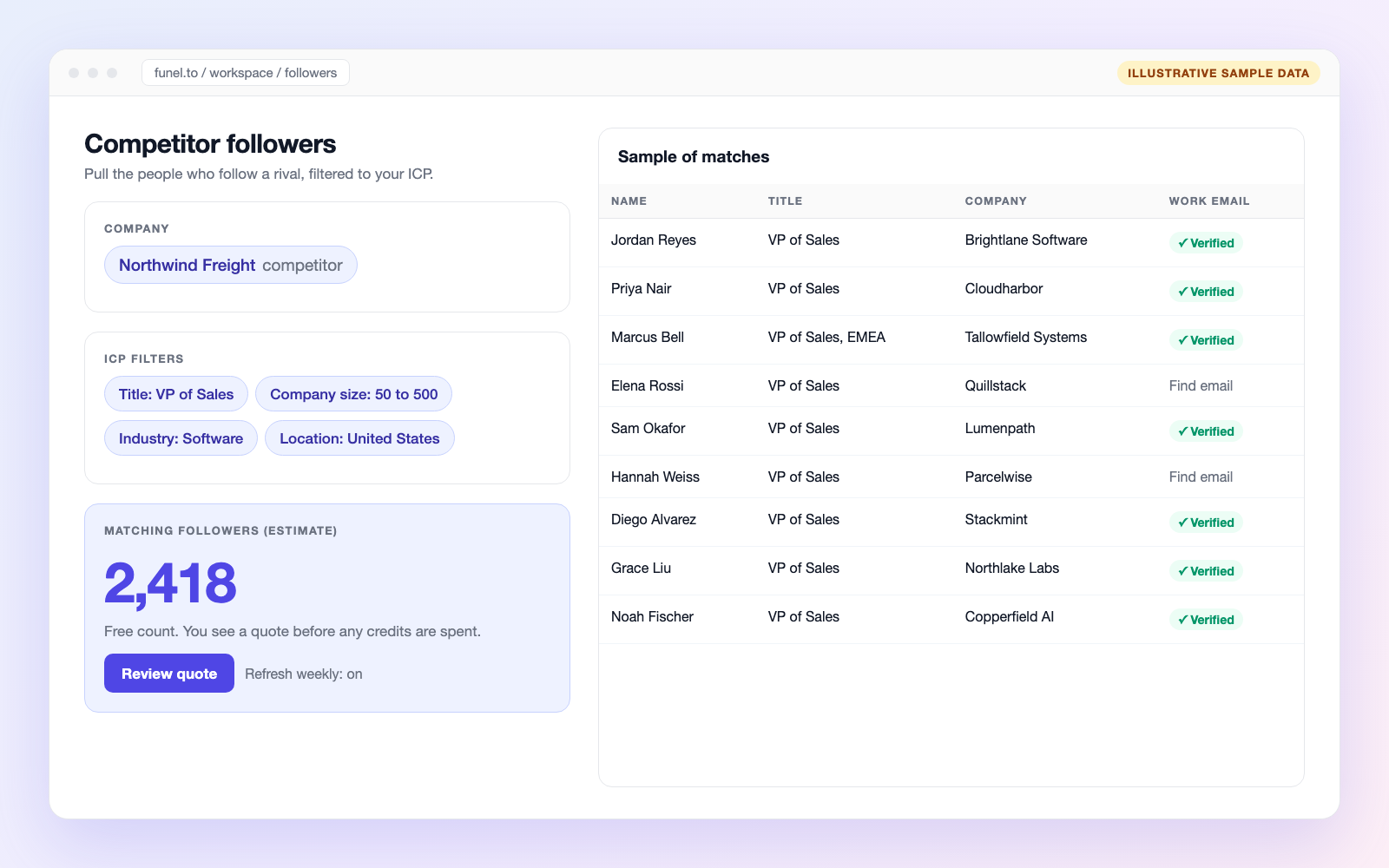
Task: Select the name Marcus Bell
Action: coord(648,337)
